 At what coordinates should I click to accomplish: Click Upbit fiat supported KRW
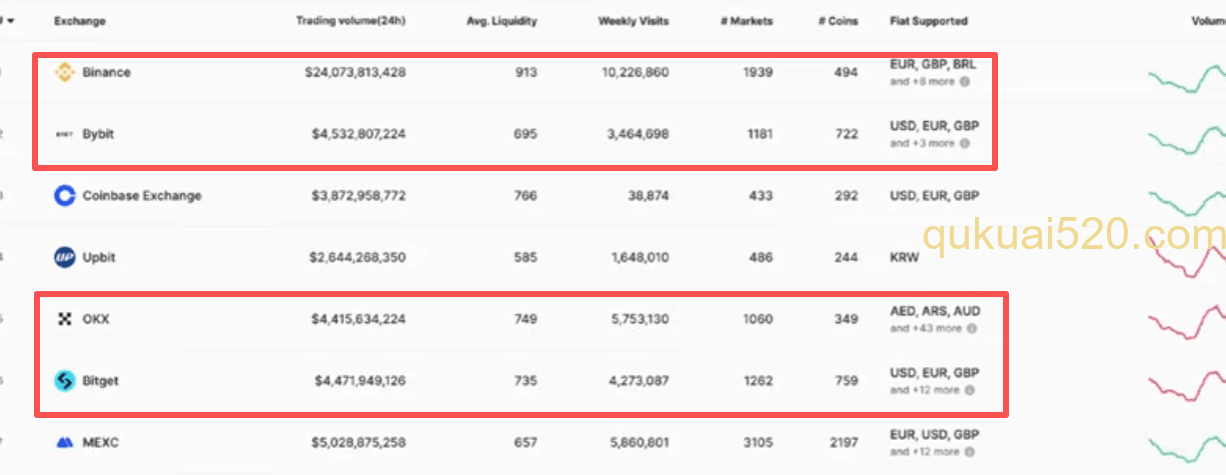click(x=903, y=257)
